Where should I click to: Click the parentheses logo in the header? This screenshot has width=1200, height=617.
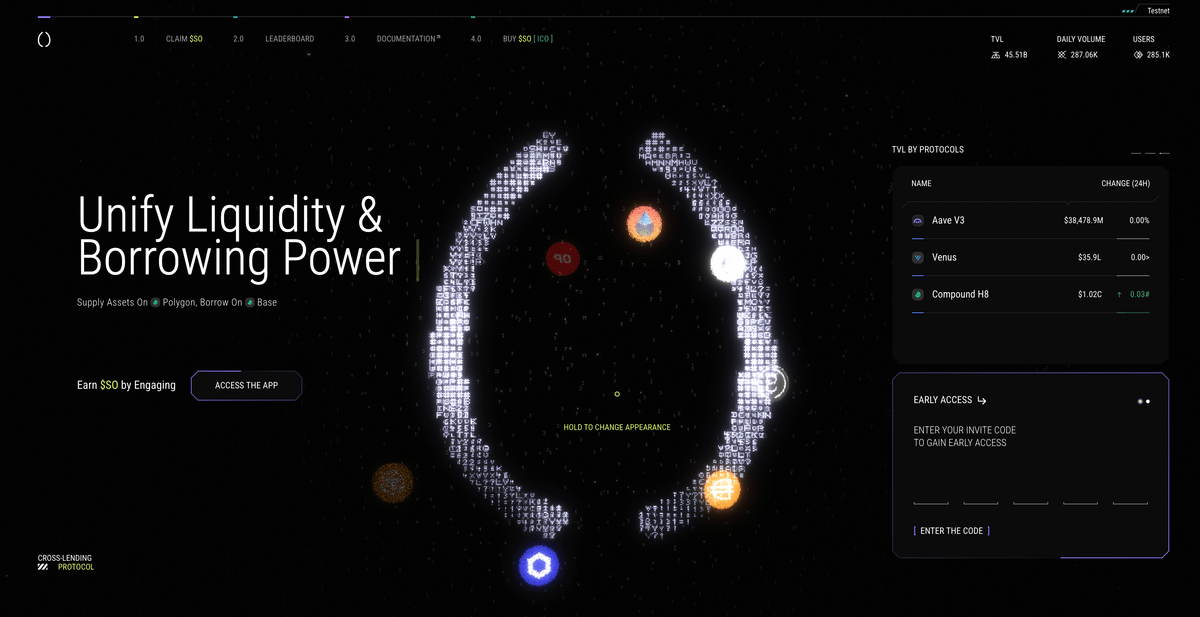click(43, 39)
